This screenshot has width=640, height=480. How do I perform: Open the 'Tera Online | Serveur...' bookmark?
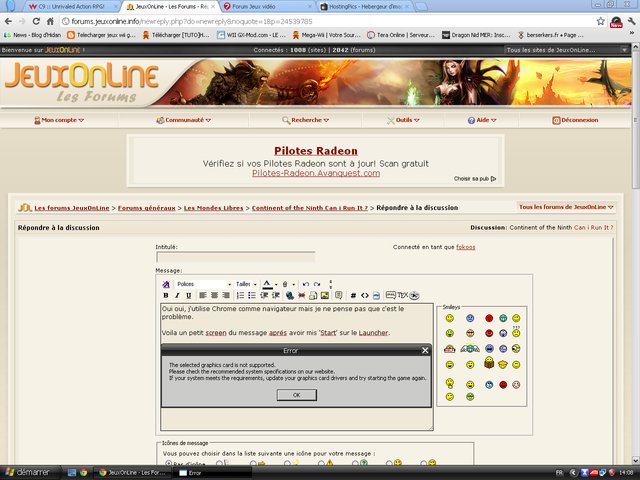pyautogui.click(x=401, y=35)
